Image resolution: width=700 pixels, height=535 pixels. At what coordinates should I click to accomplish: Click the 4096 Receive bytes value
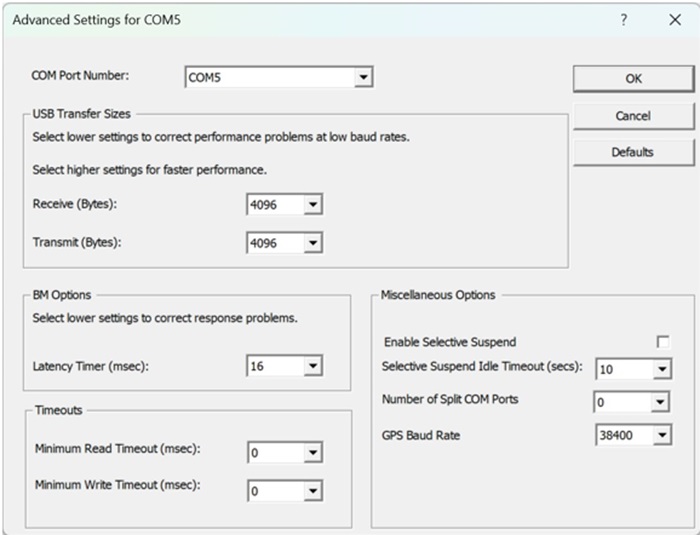pos(274,205)
